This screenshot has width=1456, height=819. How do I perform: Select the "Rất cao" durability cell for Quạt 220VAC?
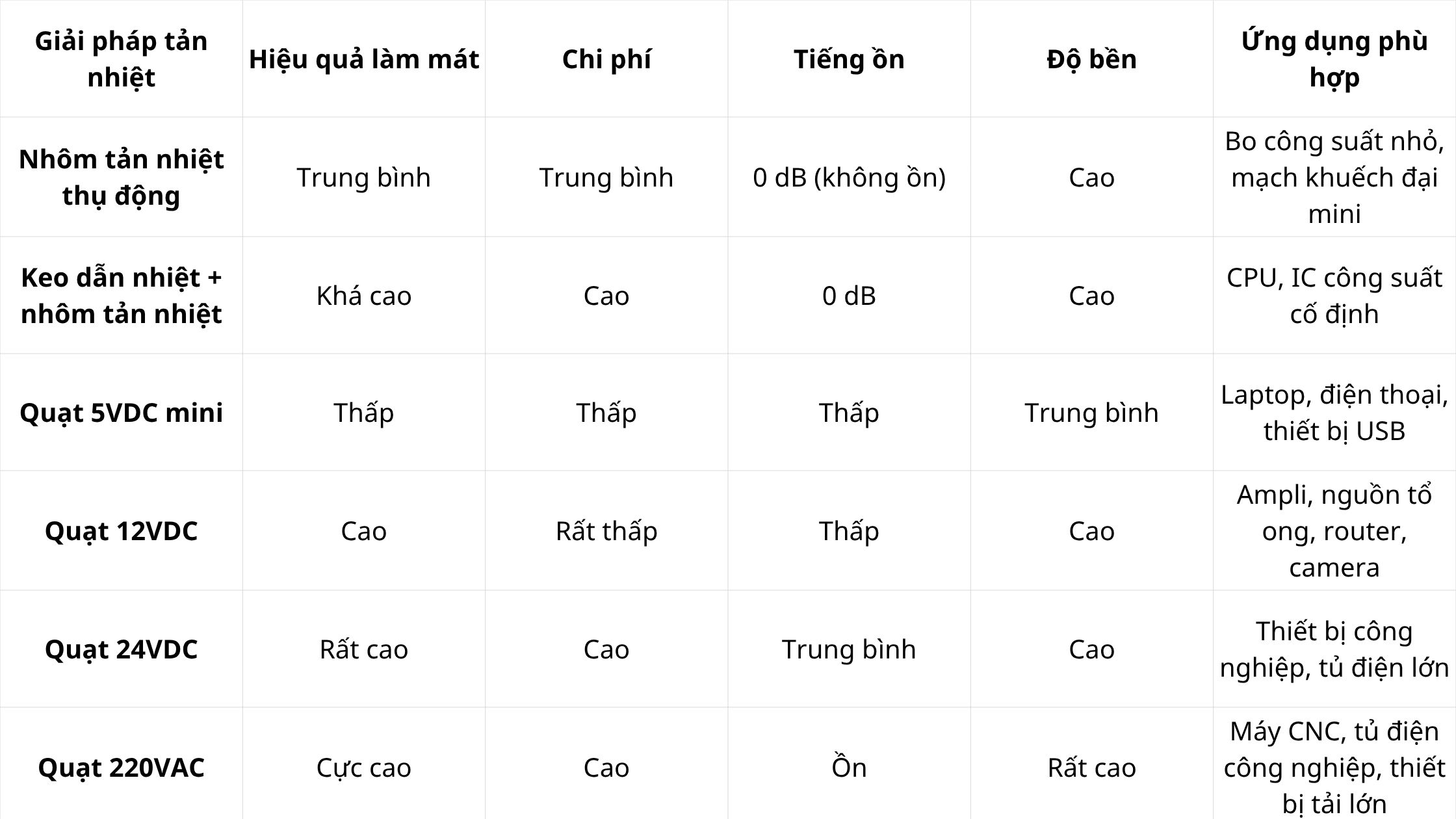click(x=1091, y=768)
